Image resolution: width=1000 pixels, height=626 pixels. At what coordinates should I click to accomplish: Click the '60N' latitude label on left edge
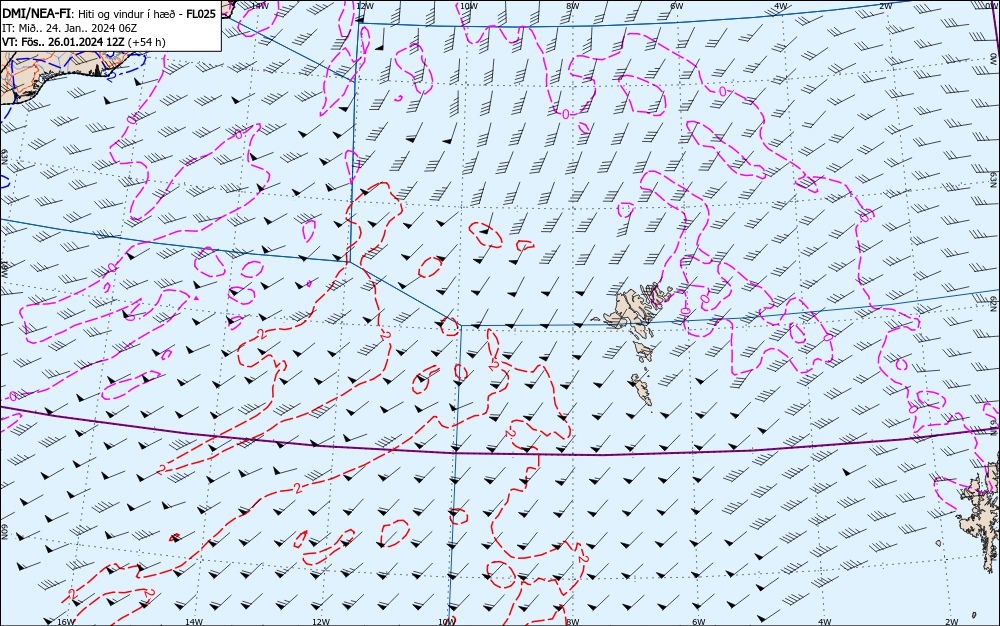coord(4,532)
